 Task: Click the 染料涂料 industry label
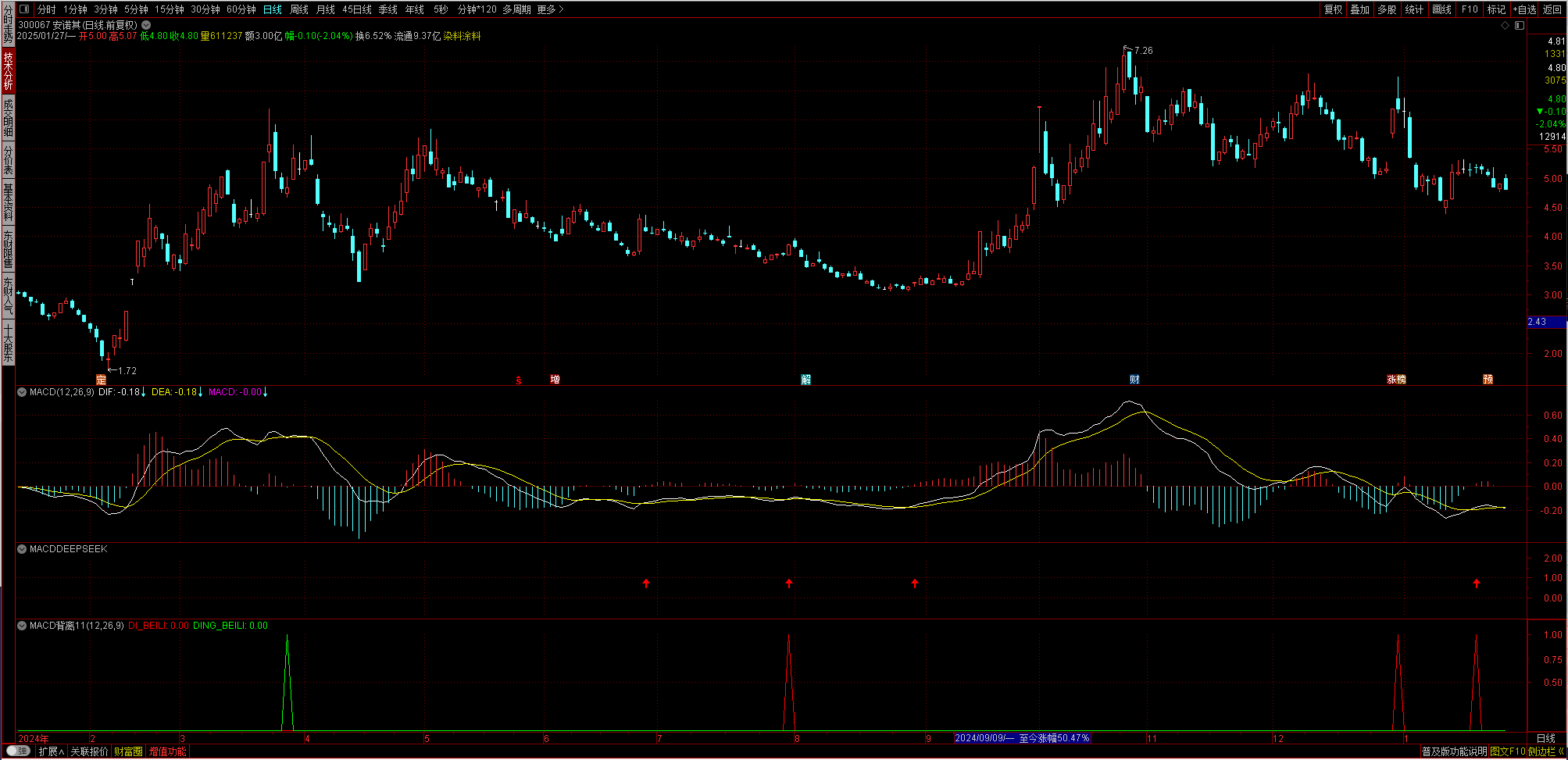[462, 36]
